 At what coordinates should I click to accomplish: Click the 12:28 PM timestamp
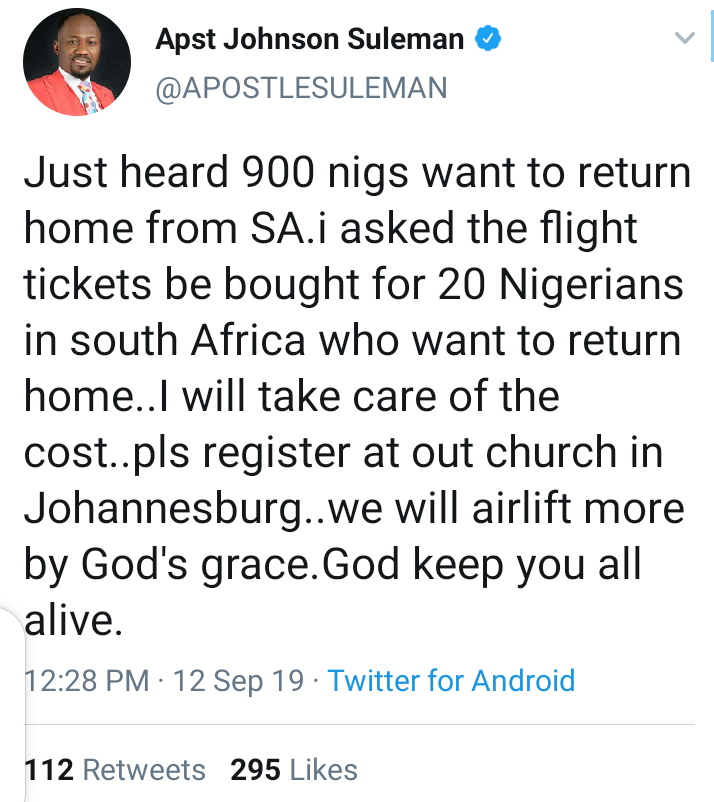point(85,681)
